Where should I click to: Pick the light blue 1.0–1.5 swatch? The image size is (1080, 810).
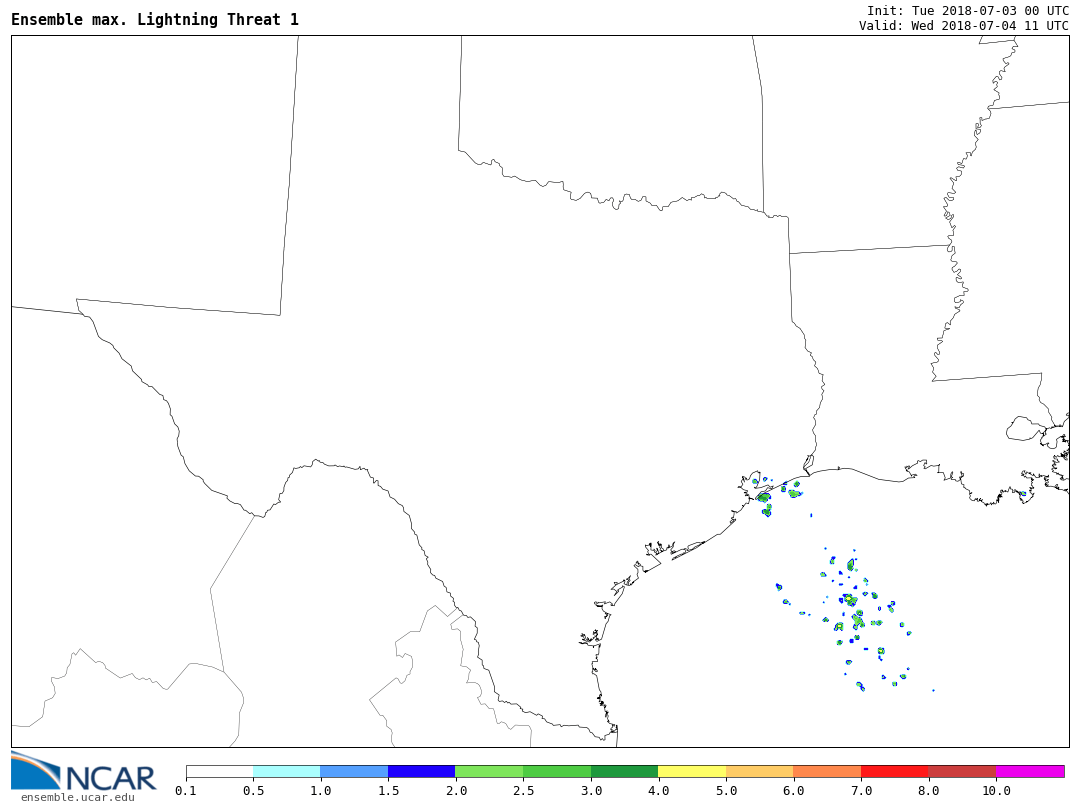pos(355,771)
